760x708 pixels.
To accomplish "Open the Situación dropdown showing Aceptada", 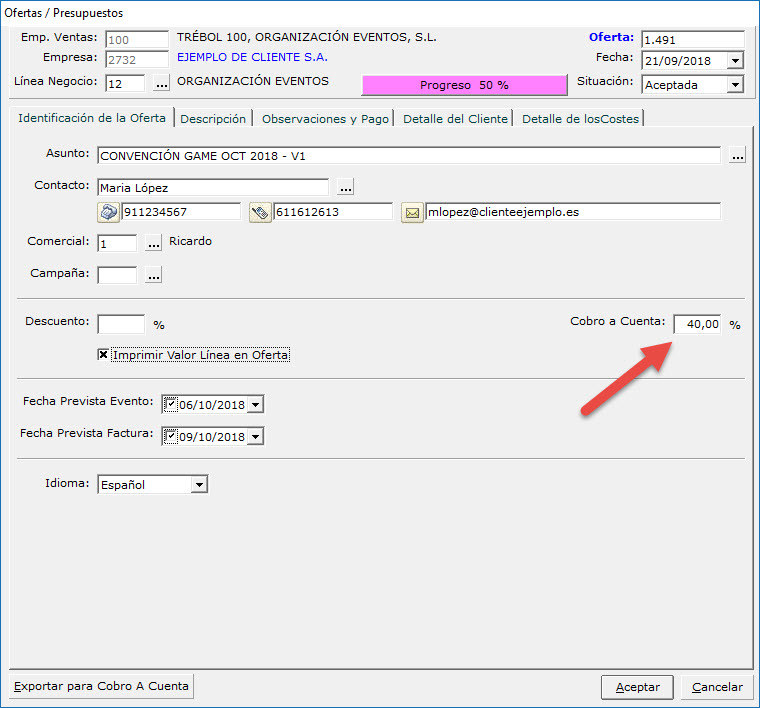I will tap(735, 85).
